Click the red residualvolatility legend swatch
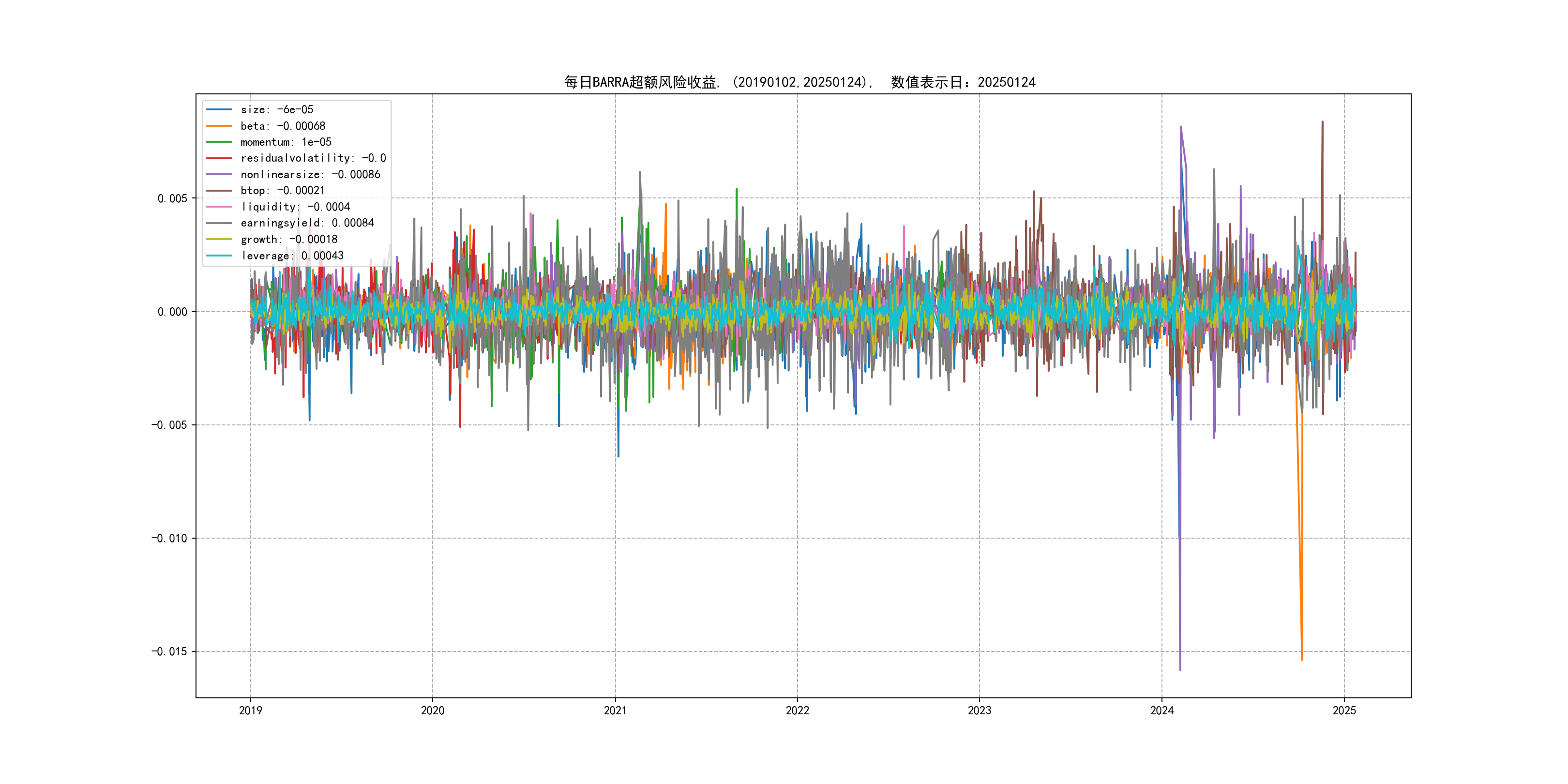The width and height of the screenshot is (1568, 784). (219, 158)
